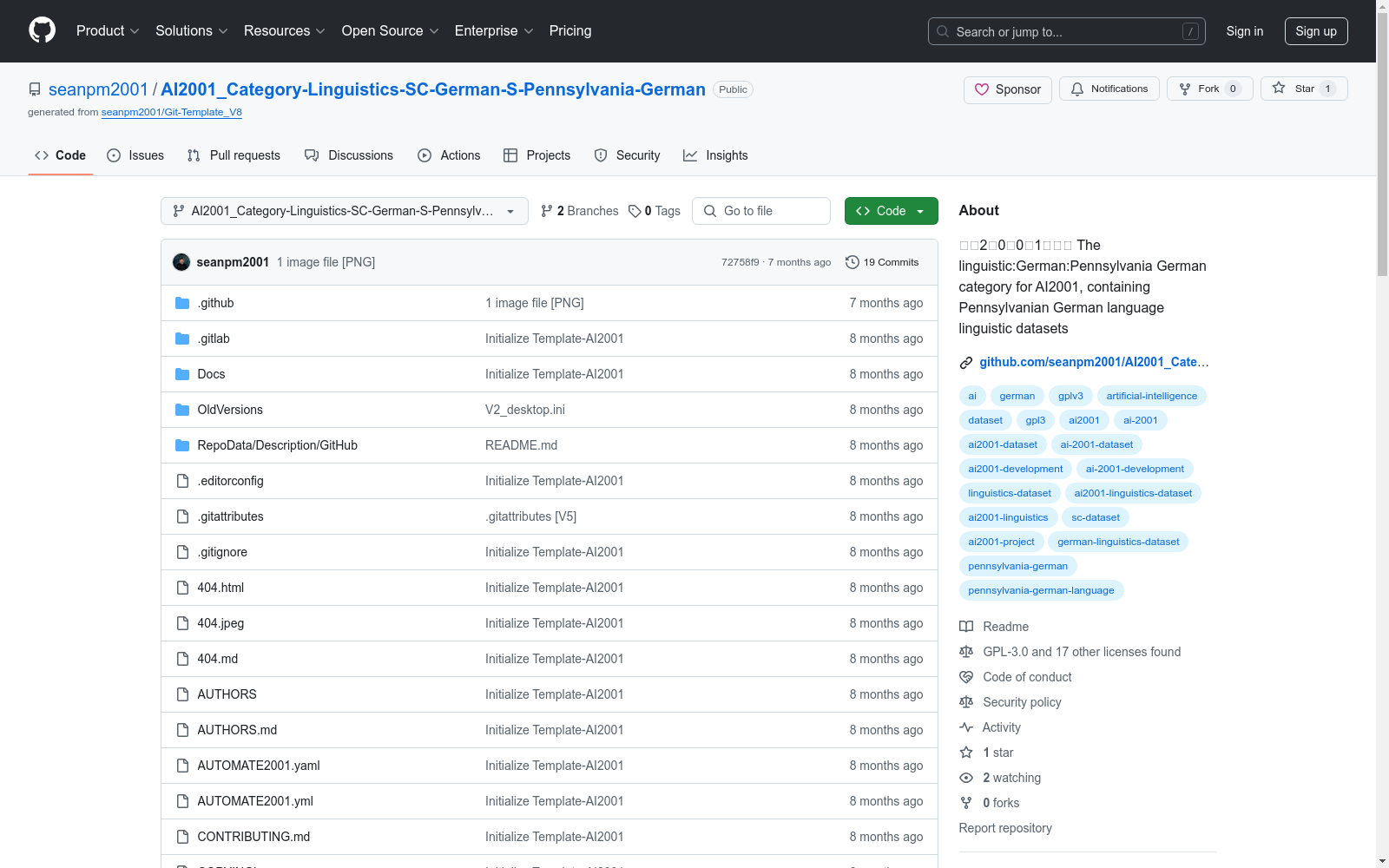This screenshot has width=1389, height=868.
Task: Expand the Resources menu
Action: tap(285, 31)
